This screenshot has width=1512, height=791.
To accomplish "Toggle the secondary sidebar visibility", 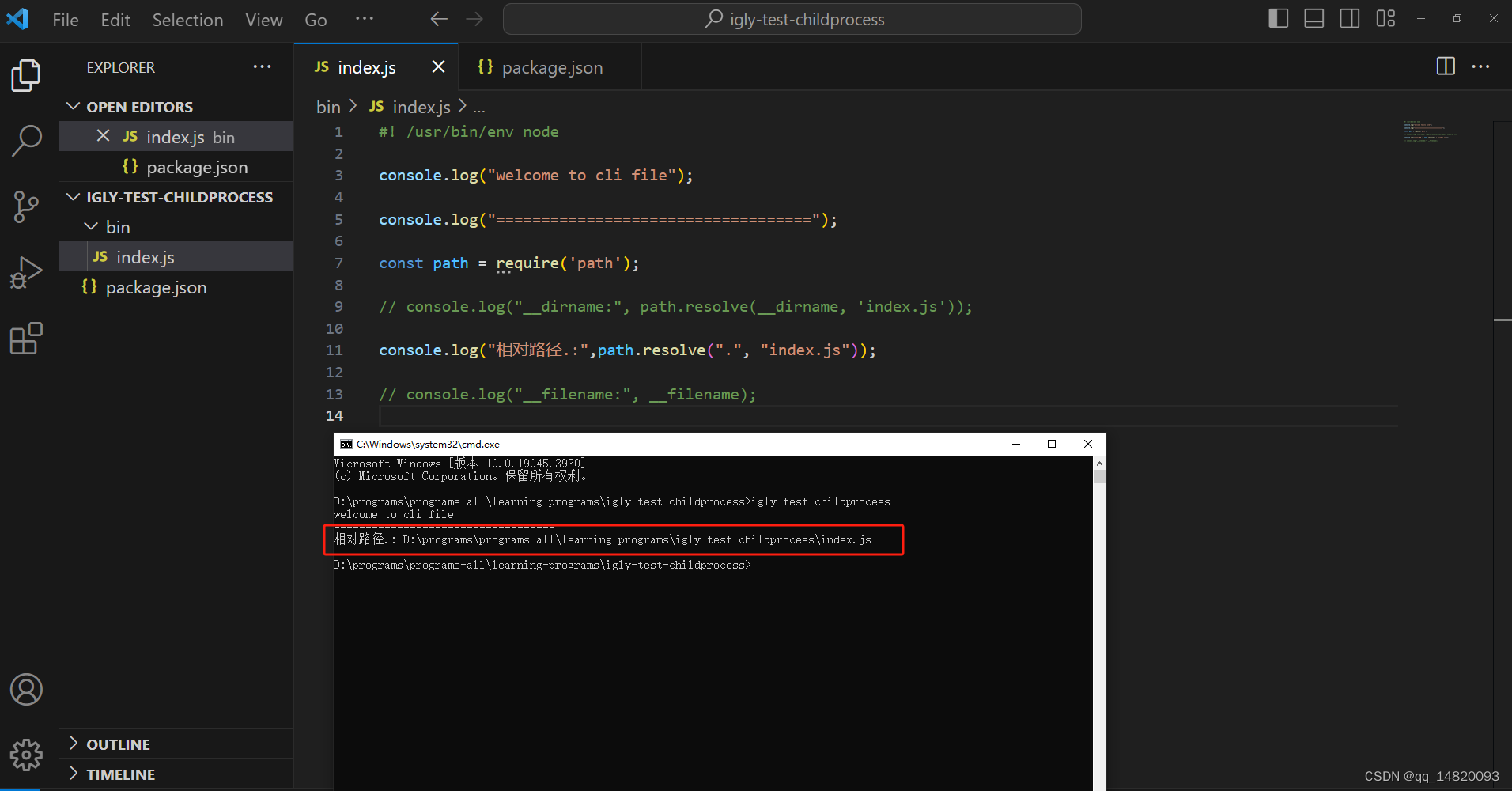I will (1350, 17).
